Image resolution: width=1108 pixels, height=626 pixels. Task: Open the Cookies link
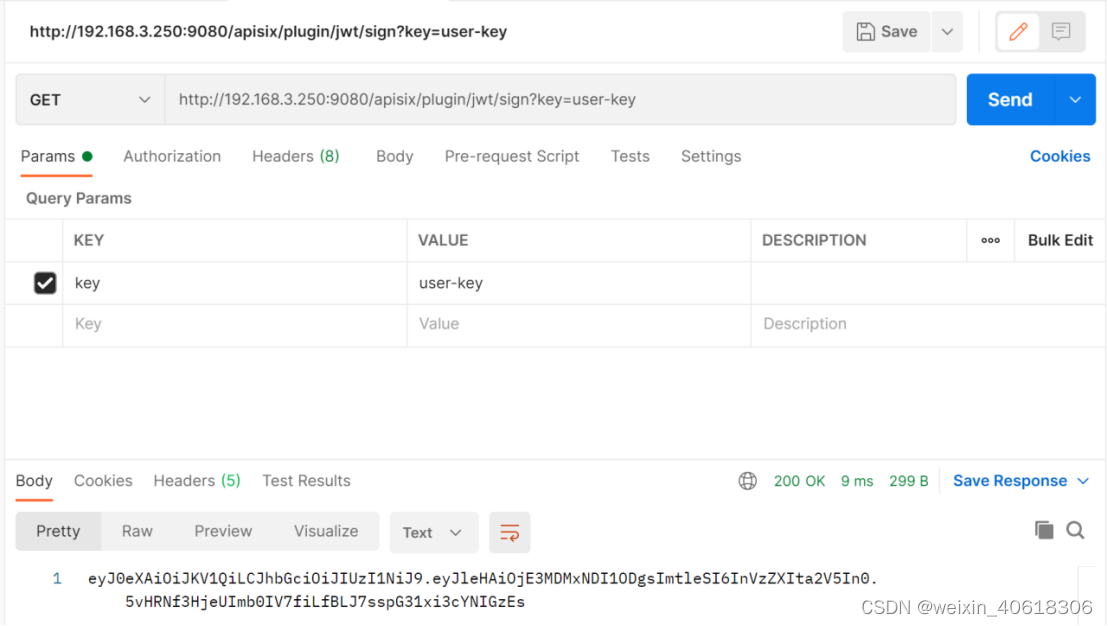pos(1059,157)
